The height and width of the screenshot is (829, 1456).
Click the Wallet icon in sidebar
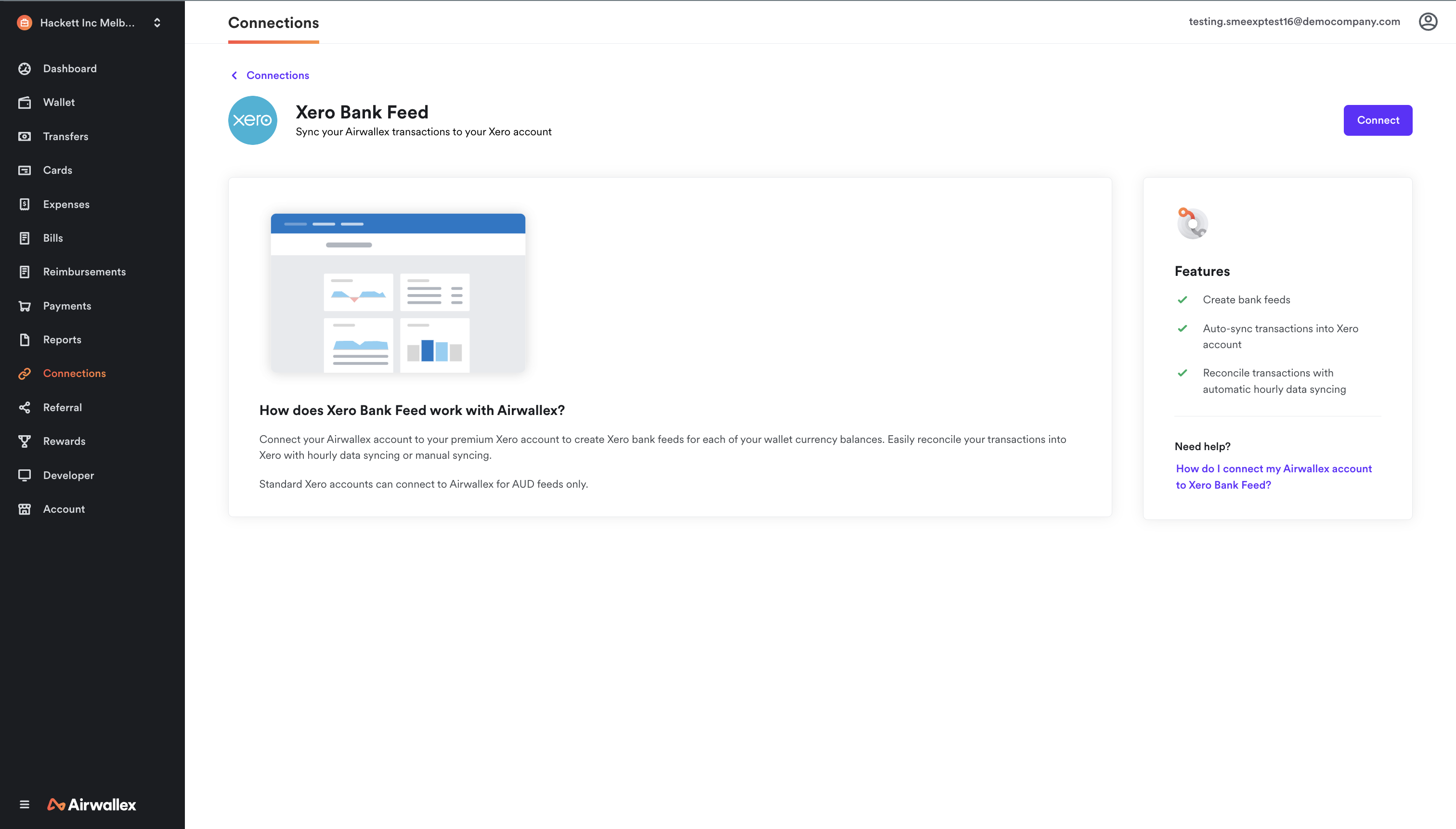[x=25, y=103]
